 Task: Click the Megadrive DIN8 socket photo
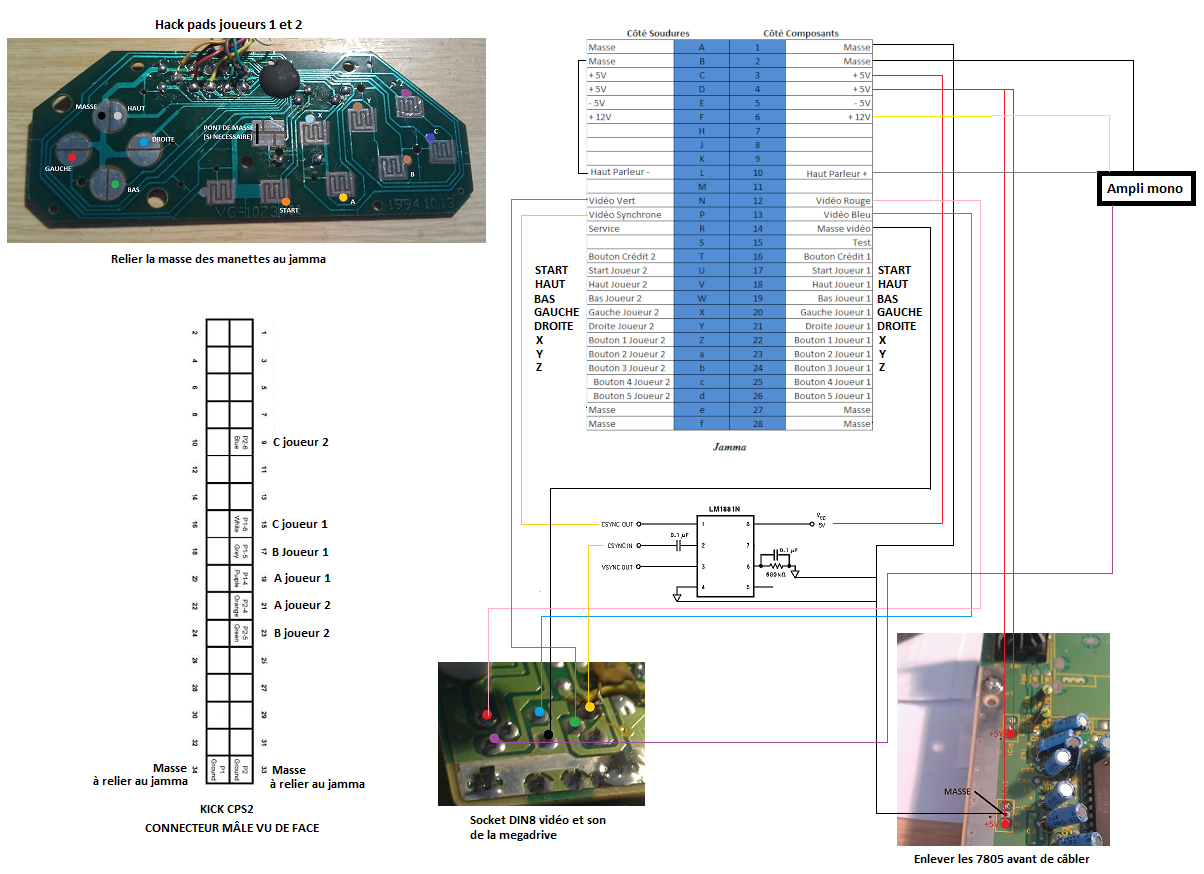(541, 733)
